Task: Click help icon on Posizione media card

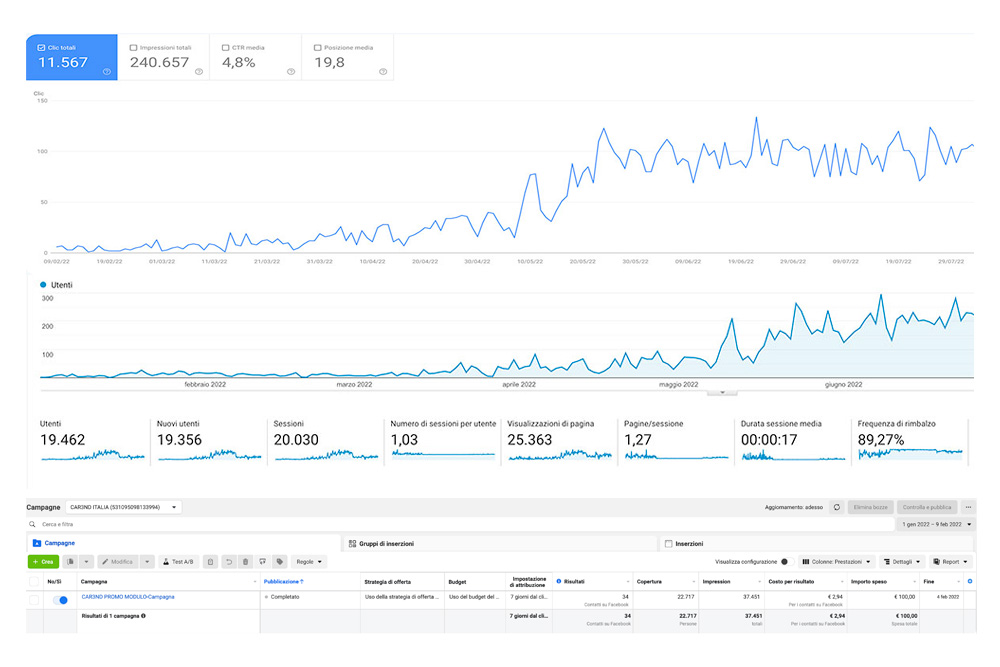Action: (382, 72)
